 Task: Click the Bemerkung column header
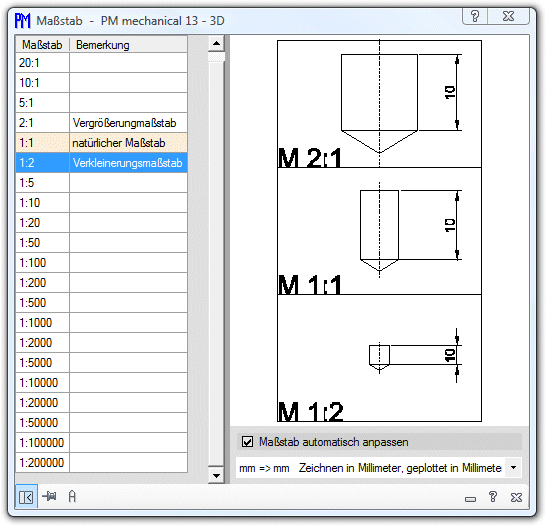pyautogui.click(x=128, y=45)
